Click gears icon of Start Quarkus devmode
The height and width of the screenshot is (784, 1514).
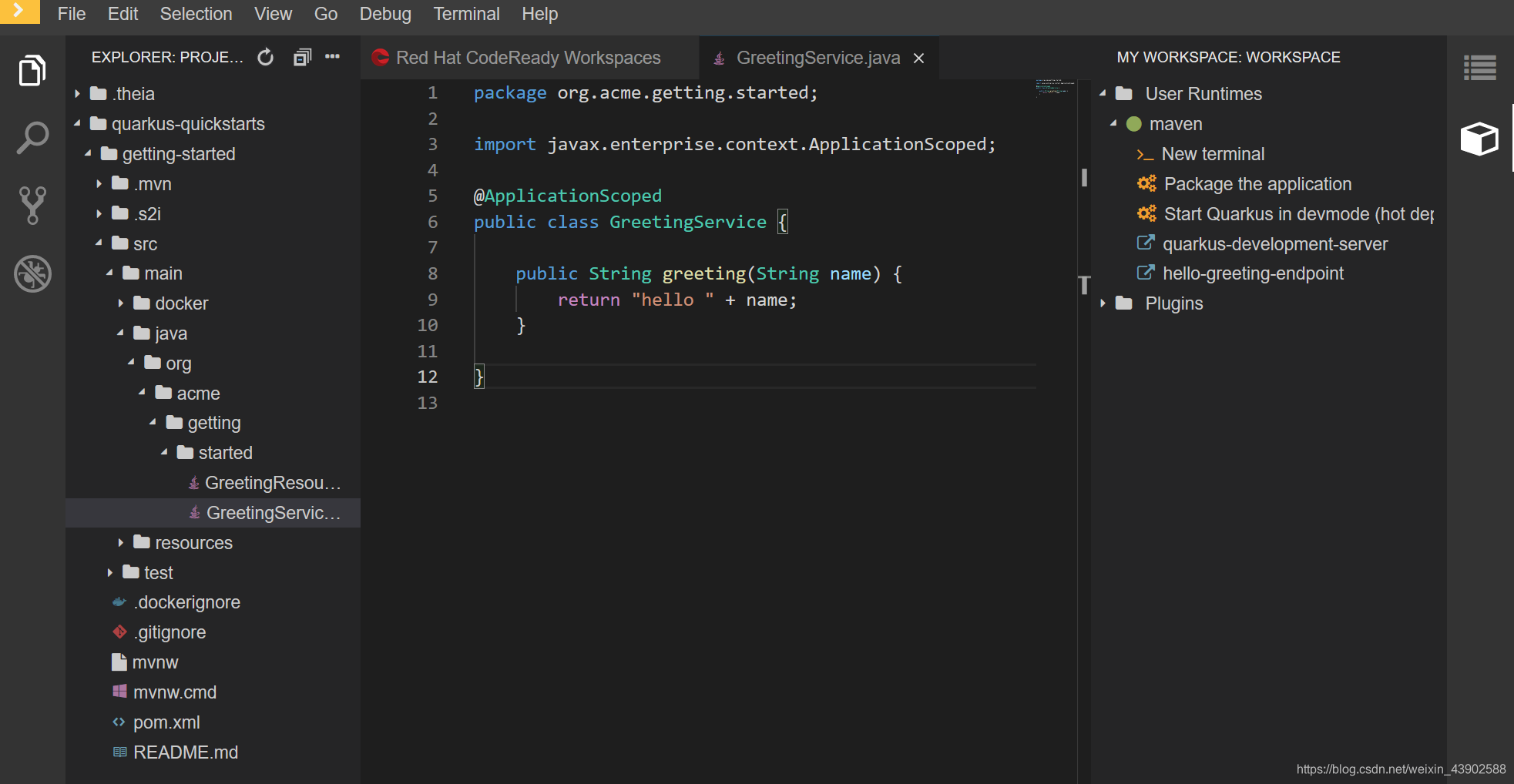tap(1146, 213)
